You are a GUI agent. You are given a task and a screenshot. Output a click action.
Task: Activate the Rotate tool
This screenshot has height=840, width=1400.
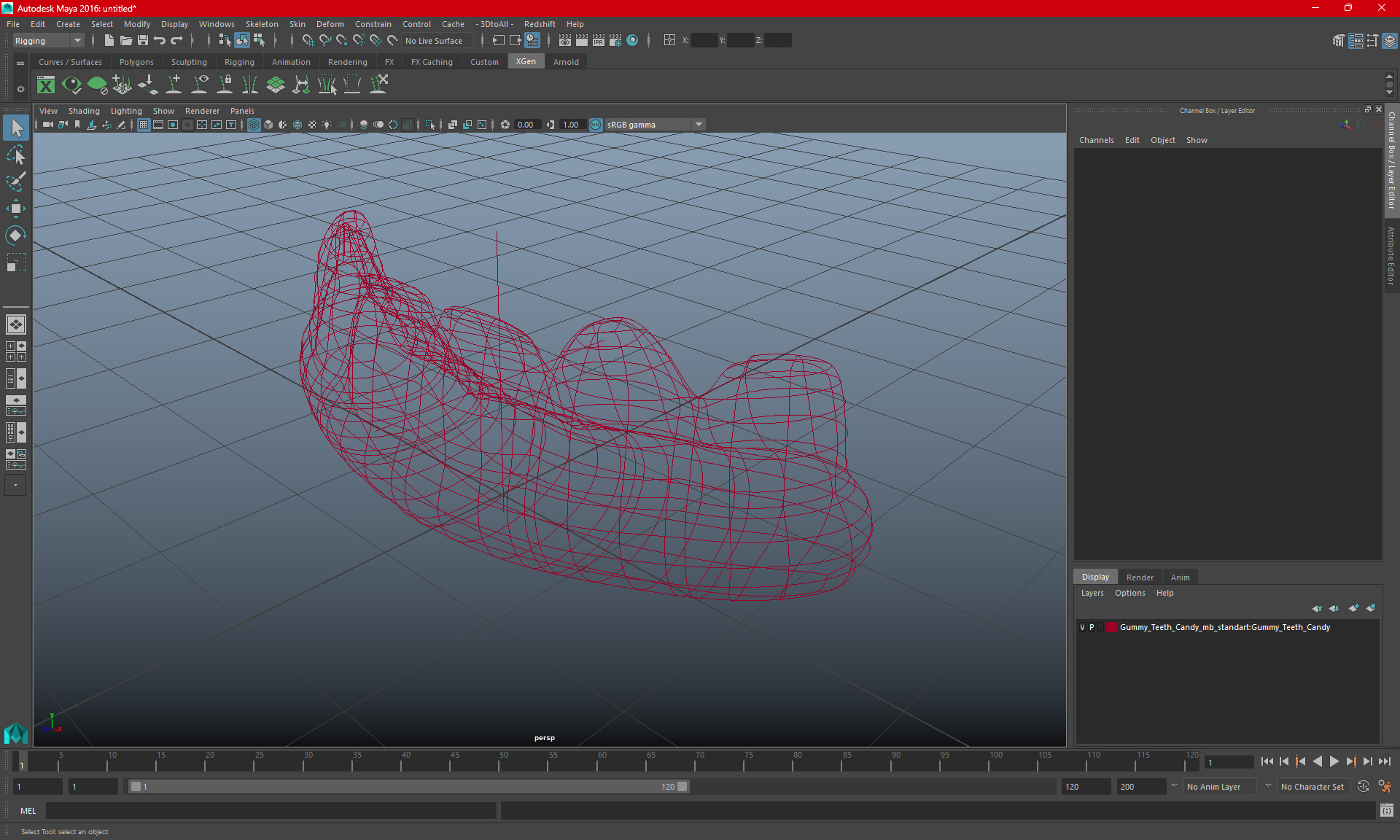pos(16,236)
